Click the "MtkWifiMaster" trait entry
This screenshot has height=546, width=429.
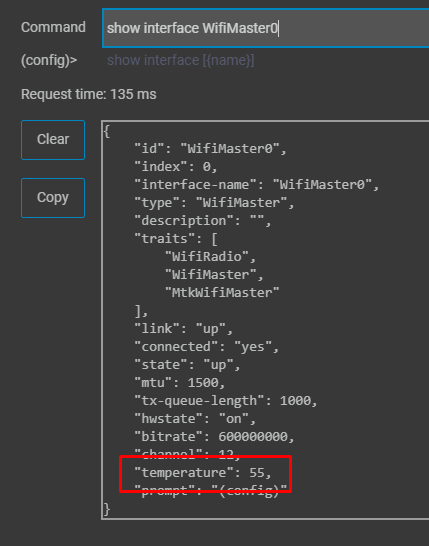click(222, 292)
